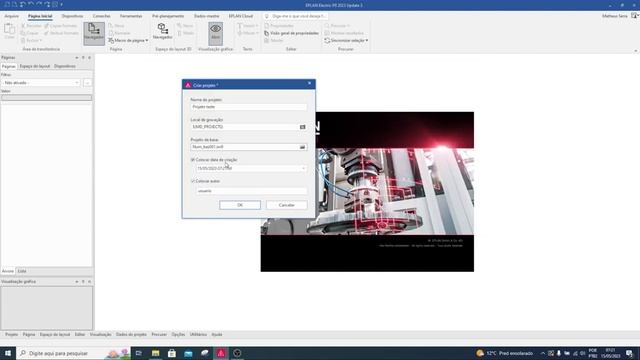This screenshot has width=640, height=360.
Task: Switch to the Conexões ribbon tab
Action: [101, 16]
